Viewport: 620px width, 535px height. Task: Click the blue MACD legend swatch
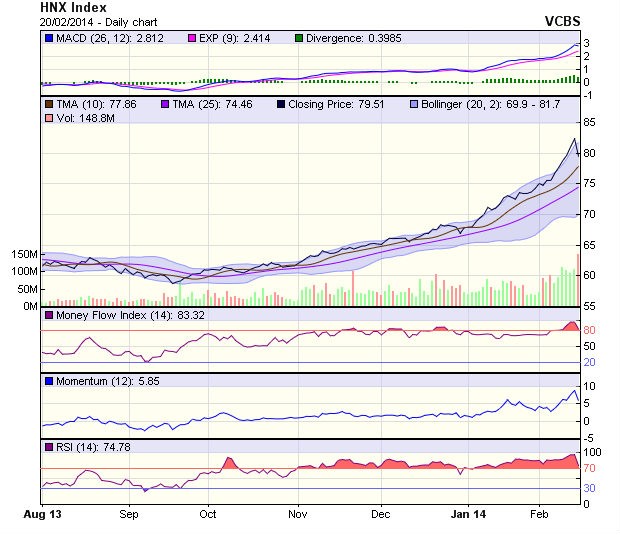[x=49, y=38]
